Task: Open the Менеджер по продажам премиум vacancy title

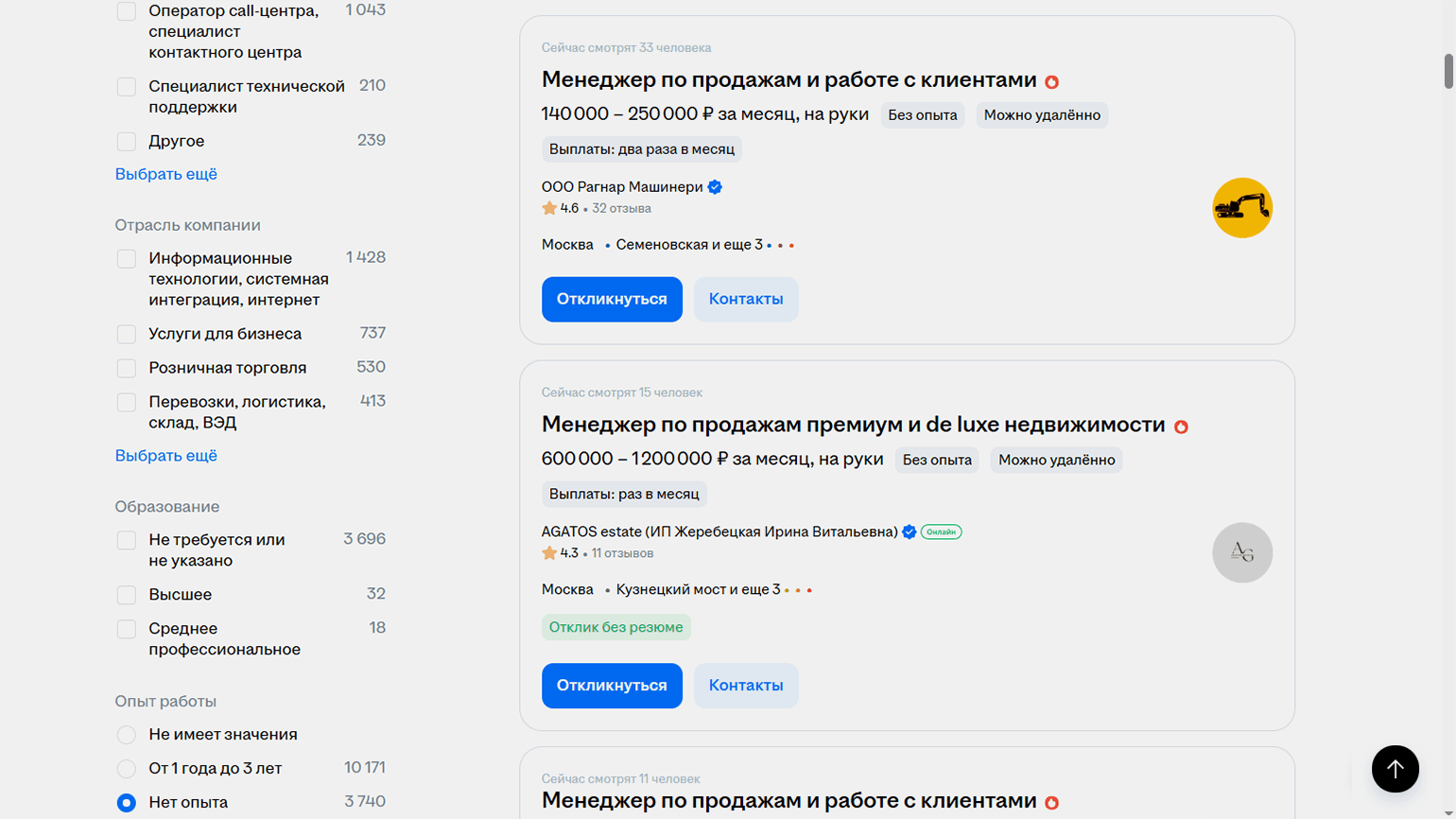Action: (852, 425)
